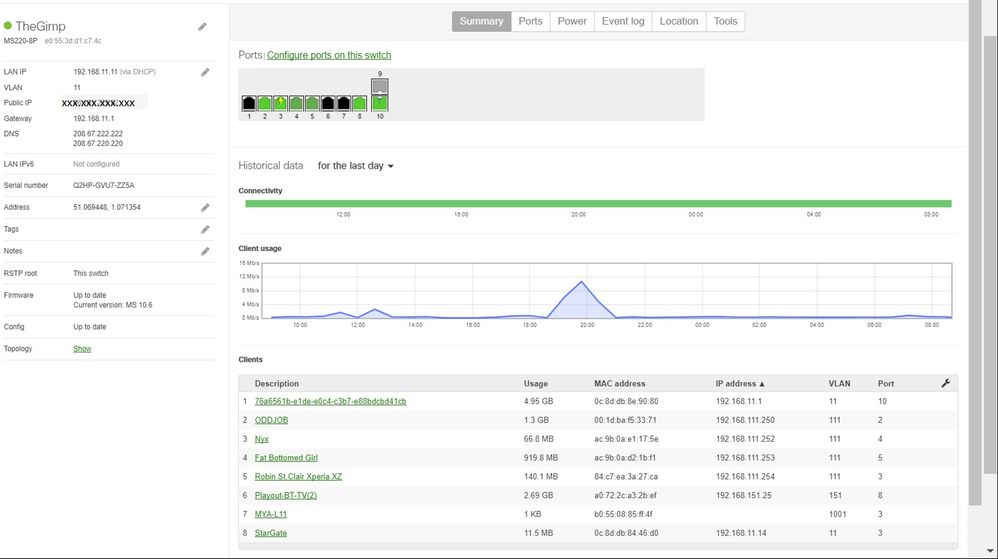This screenshot has width=998, height=559.
Task: Show the Topology view link
Action: (82, 349)
